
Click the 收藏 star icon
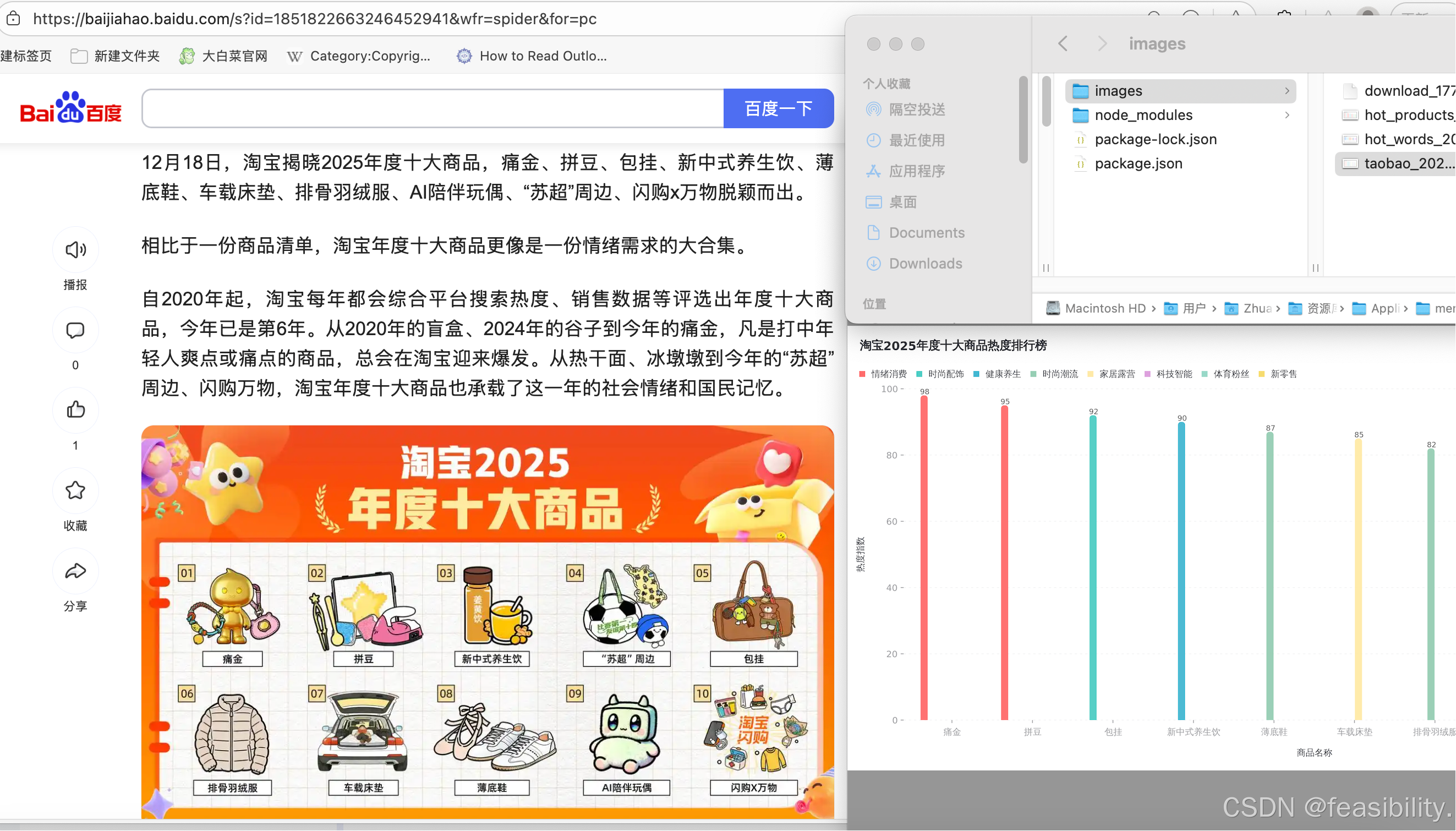pos(75,490)
